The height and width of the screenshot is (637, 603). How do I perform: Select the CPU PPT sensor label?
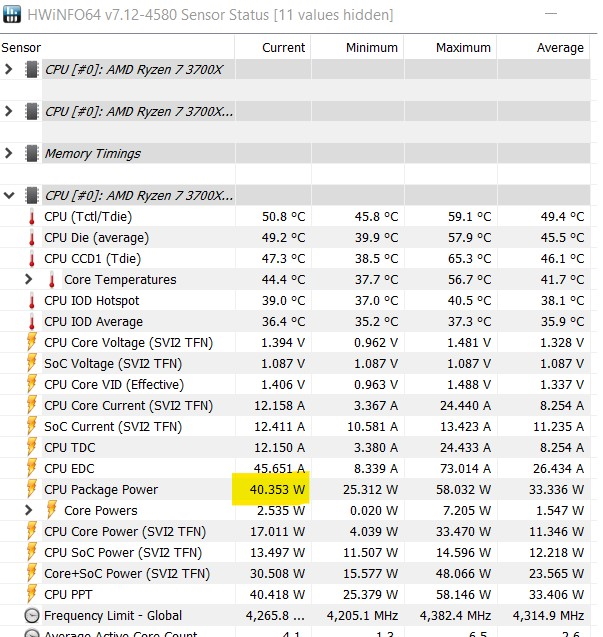[68, 595]
